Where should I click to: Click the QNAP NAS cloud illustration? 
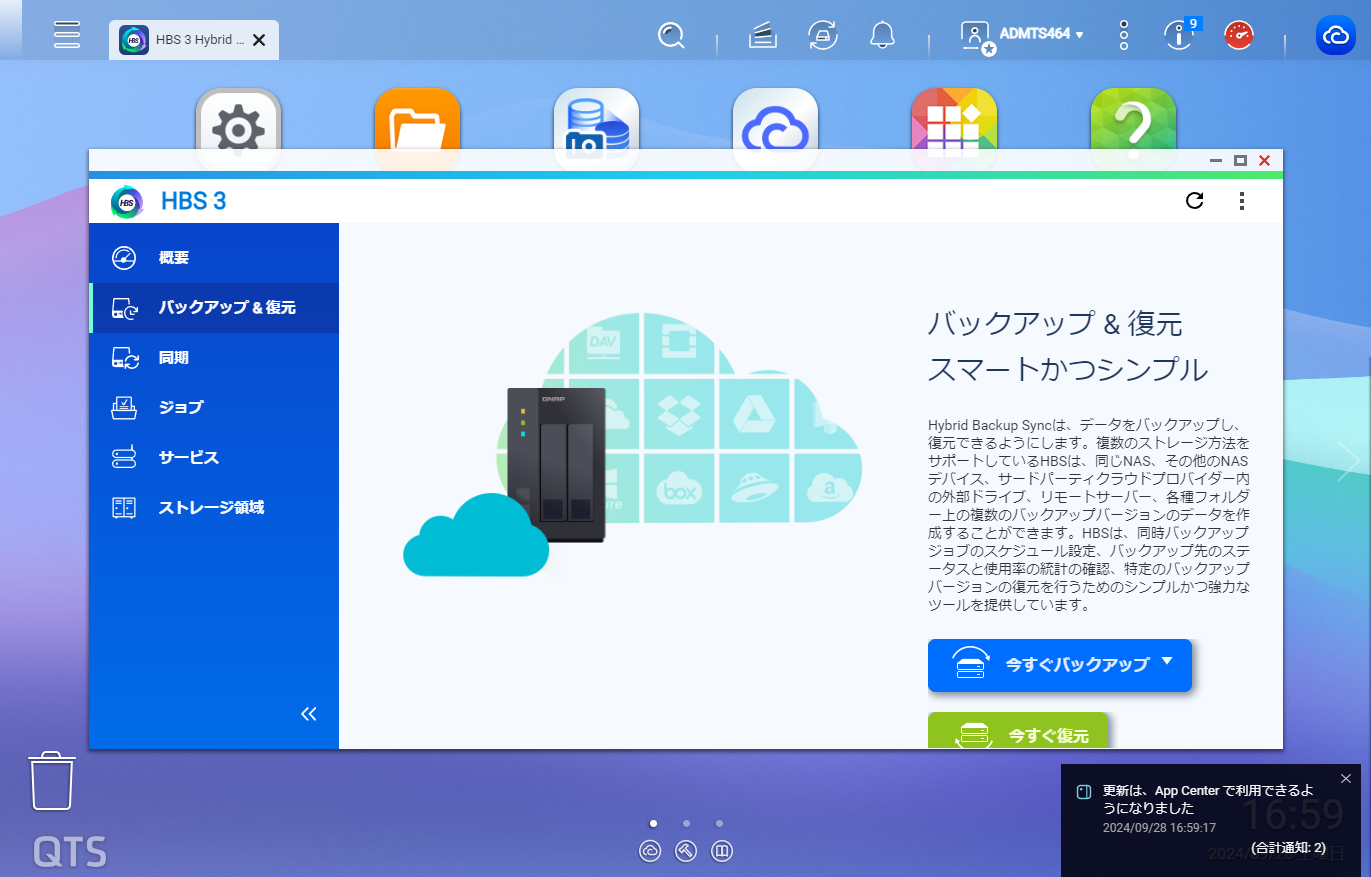pos(632,444)
